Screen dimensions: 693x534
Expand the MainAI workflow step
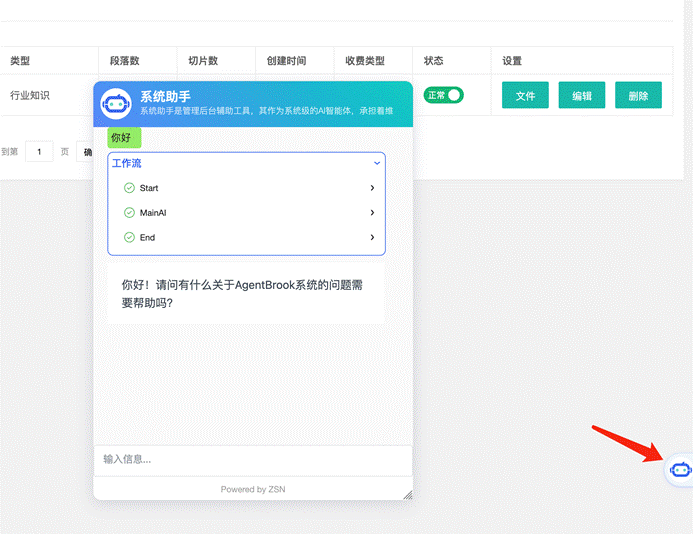click(x=372, y=213)
